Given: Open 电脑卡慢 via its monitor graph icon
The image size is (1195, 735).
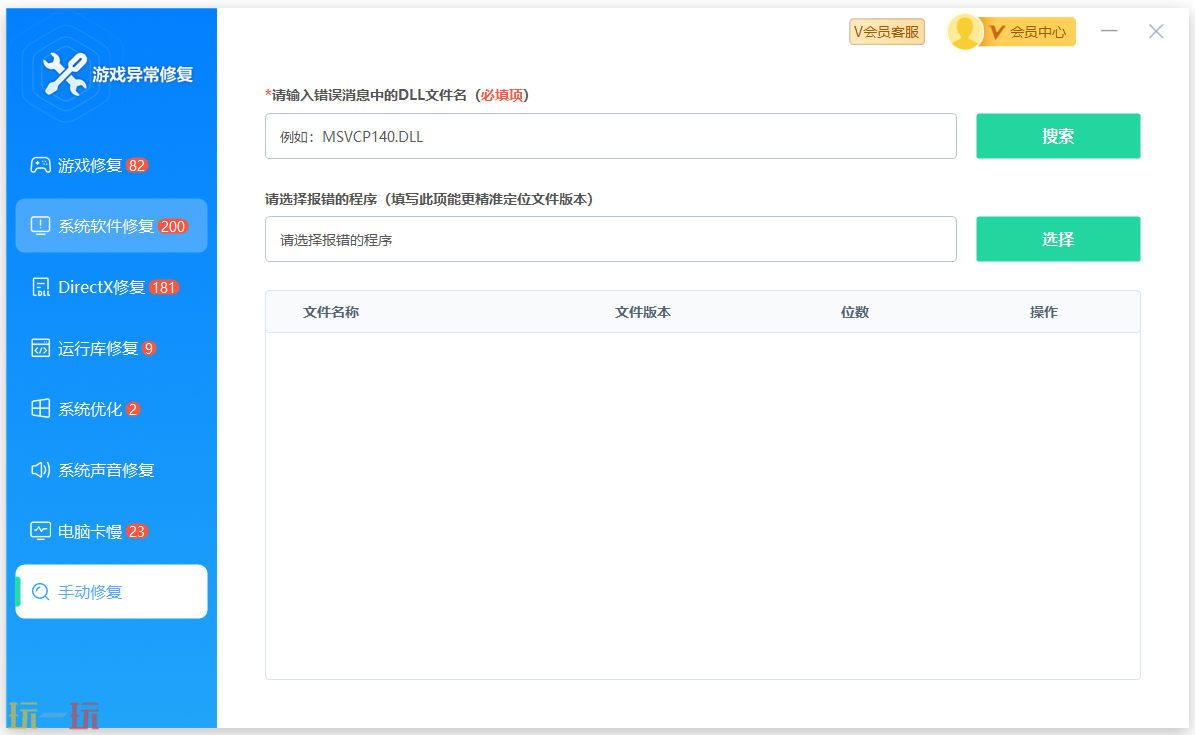Looking at the screenshot, I should point(40,530).
